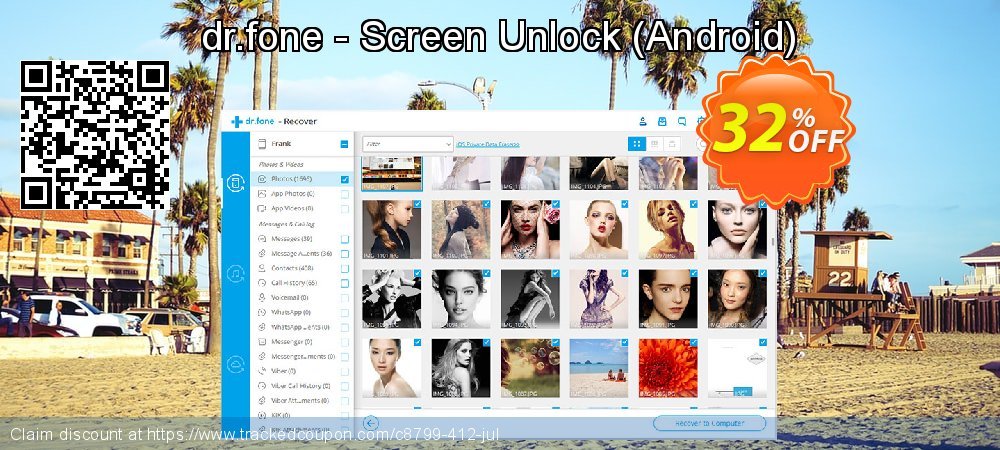Select Messages (39) in the sidebar

[302, 238]
